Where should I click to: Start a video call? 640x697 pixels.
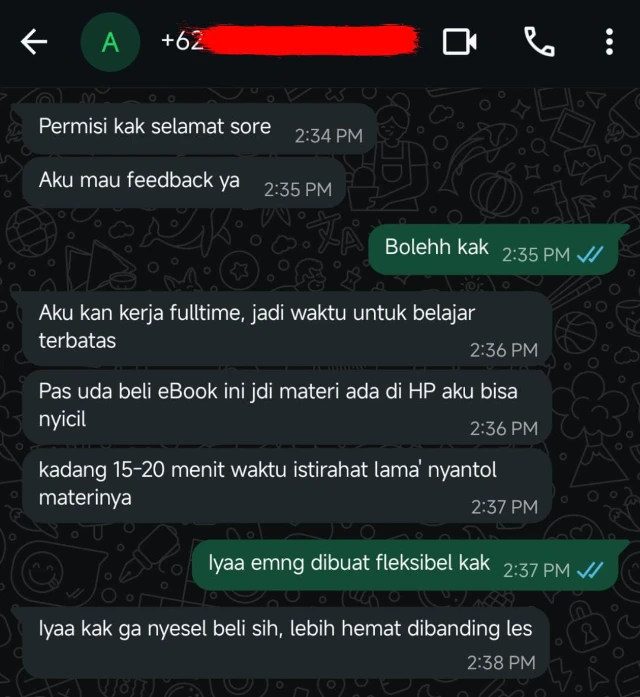click(x=460, y=42)
